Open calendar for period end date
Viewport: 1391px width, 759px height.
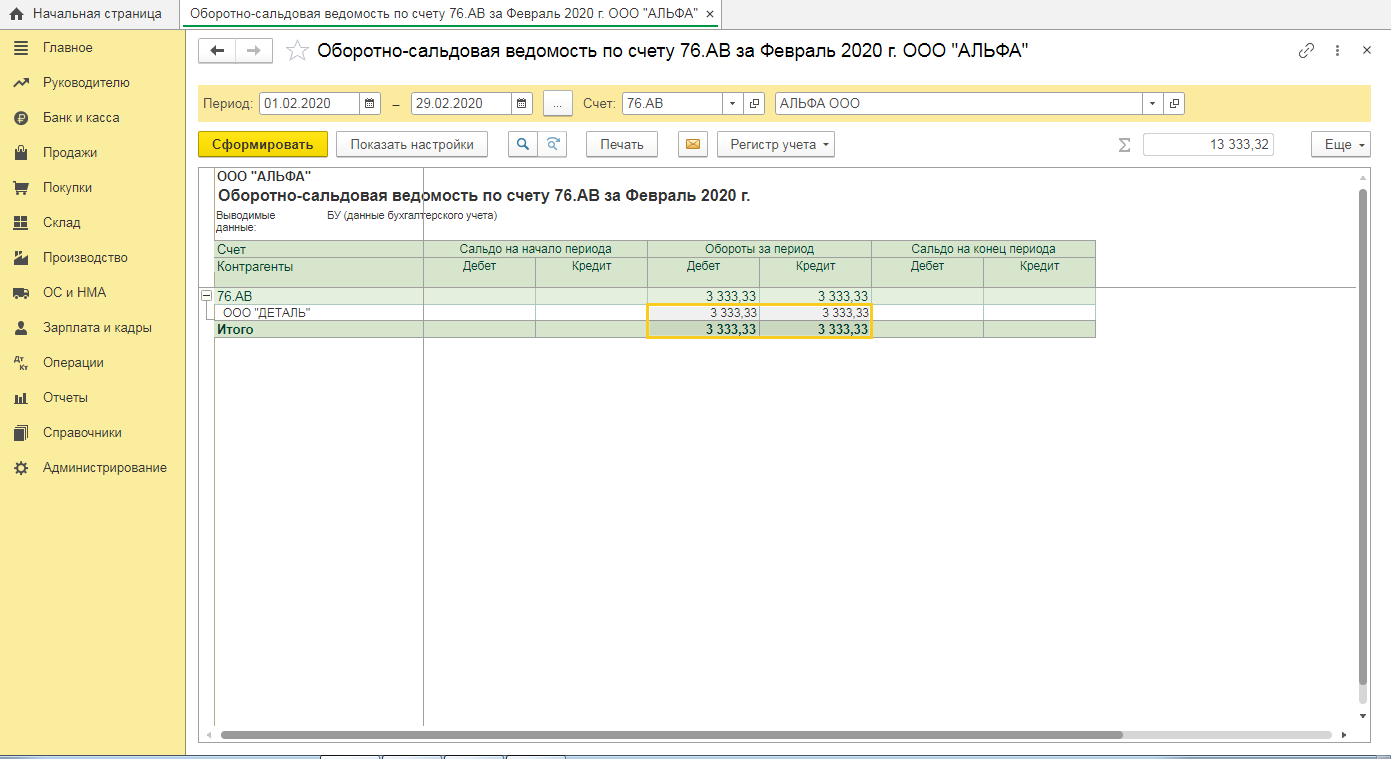click(522, 103)
